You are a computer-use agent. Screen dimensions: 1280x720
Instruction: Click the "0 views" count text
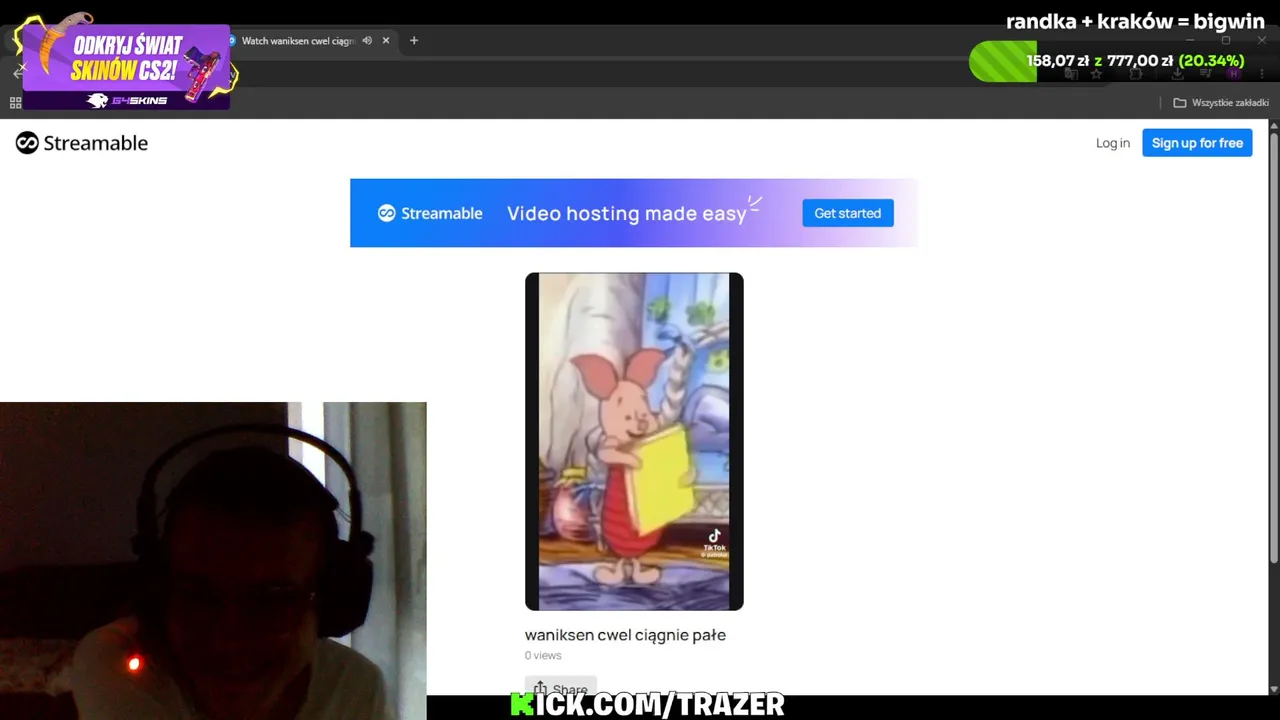coord(543,656)
